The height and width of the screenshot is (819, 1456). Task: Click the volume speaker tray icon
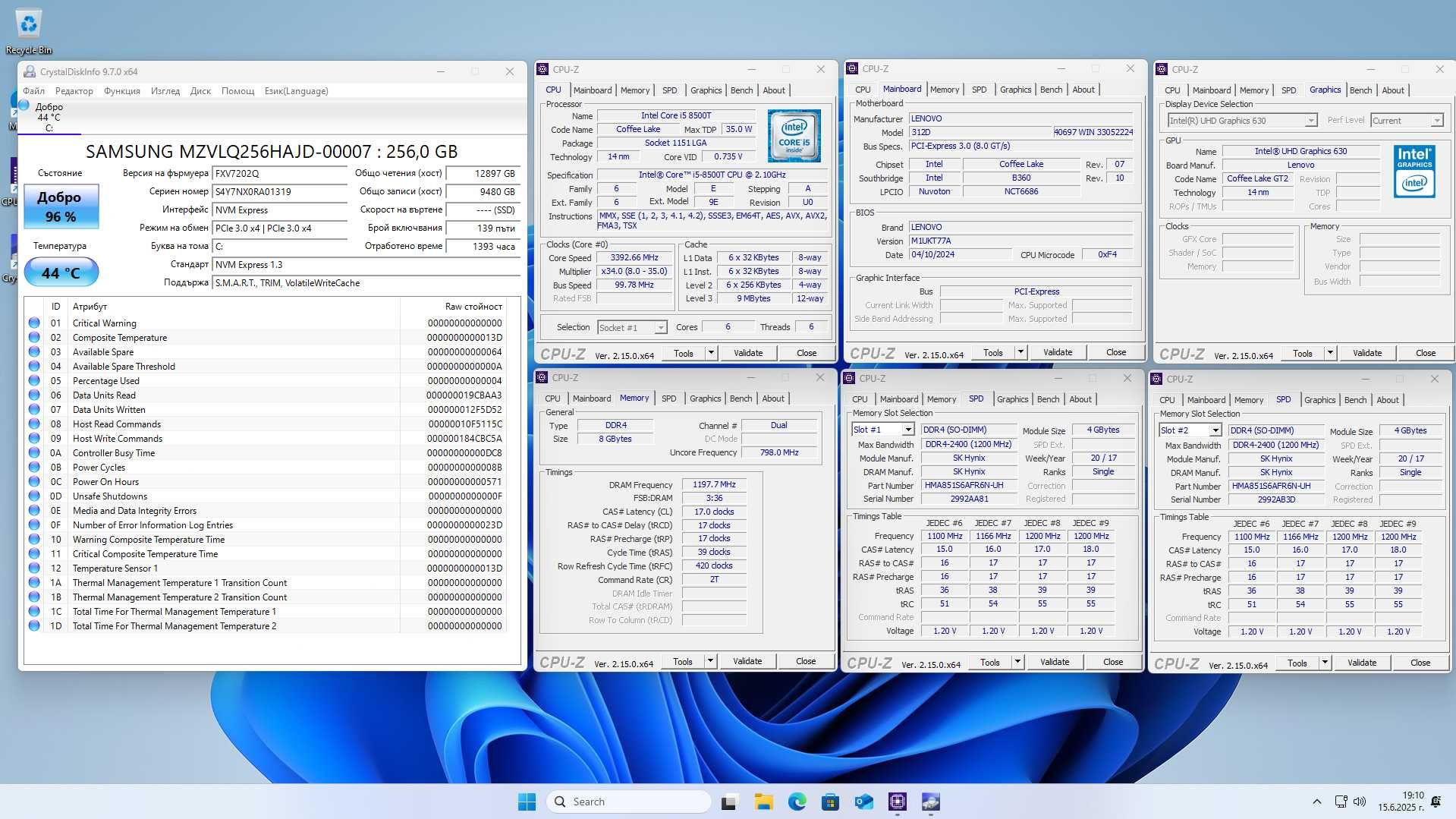(1360, 802)
